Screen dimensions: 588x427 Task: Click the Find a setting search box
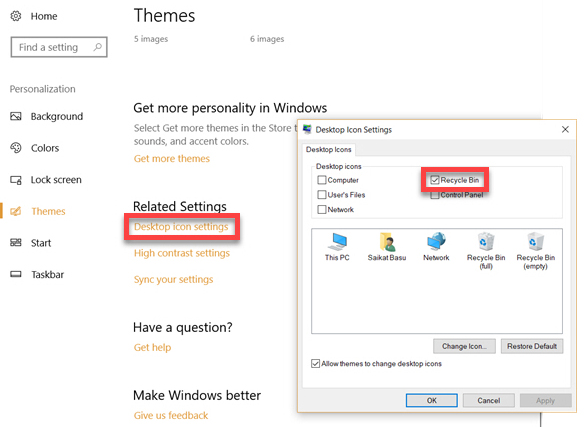click(59, 47)
